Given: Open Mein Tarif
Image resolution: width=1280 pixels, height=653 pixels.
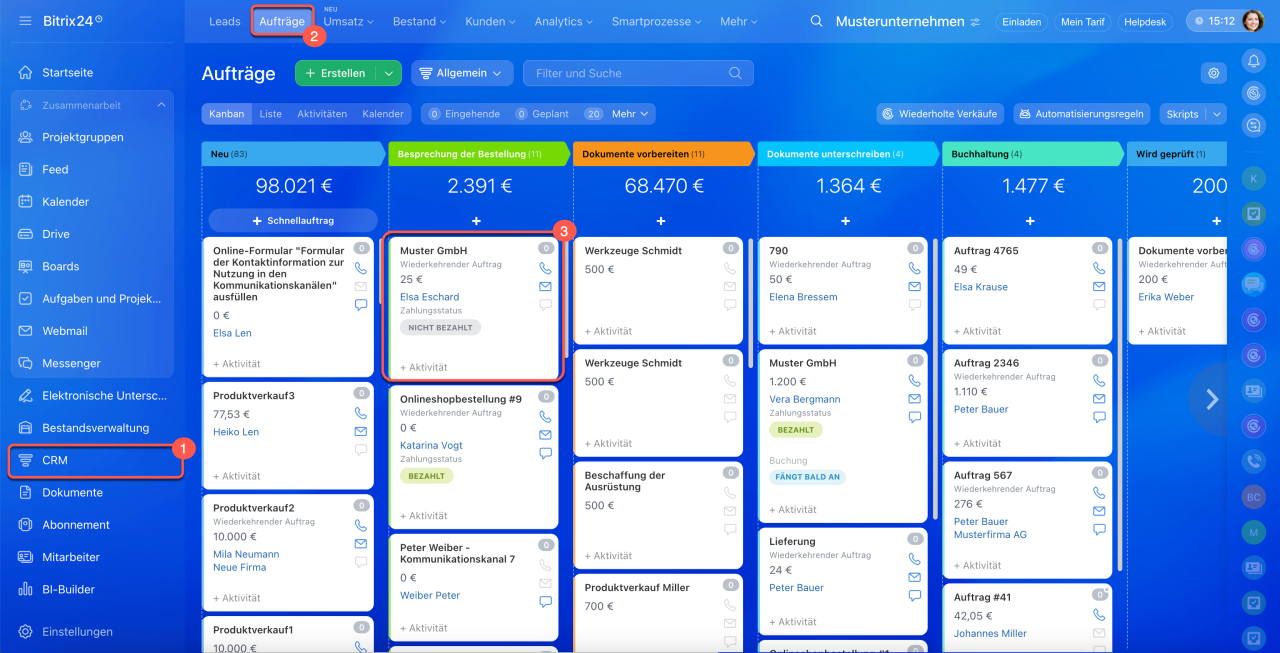Looking at the screenshot, I should (1083, 22).
